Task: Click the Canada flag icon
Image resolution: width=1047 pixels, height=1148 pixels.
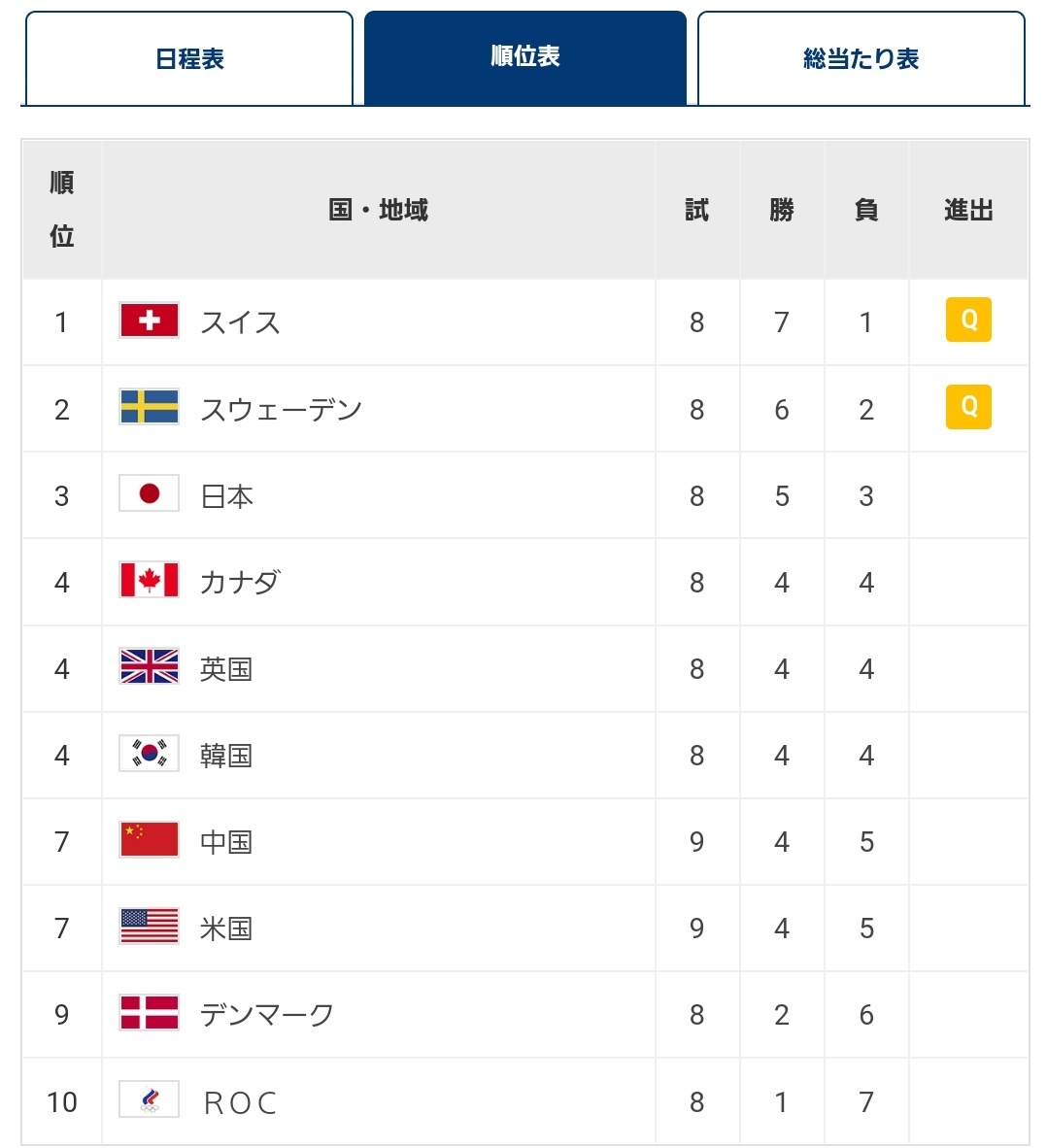Action: (x=150, y=580)
